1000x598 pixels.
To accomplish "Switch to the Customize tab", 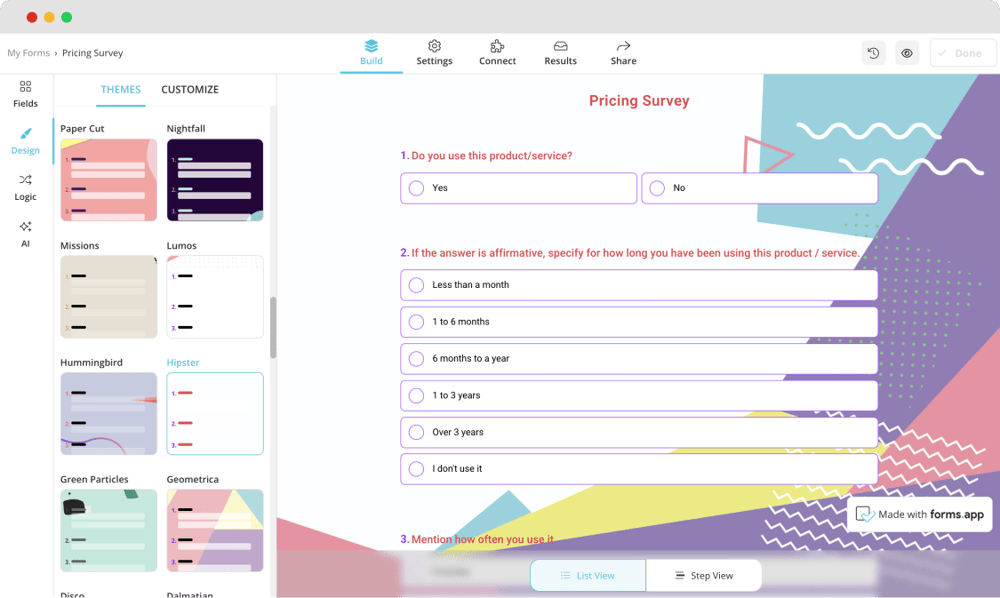I will pyautogui.click(x=190, y=90).
